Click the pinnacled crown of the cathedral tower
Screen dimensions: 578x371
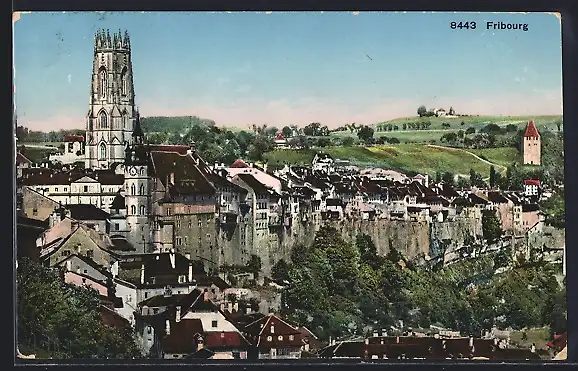click(112, 40)
